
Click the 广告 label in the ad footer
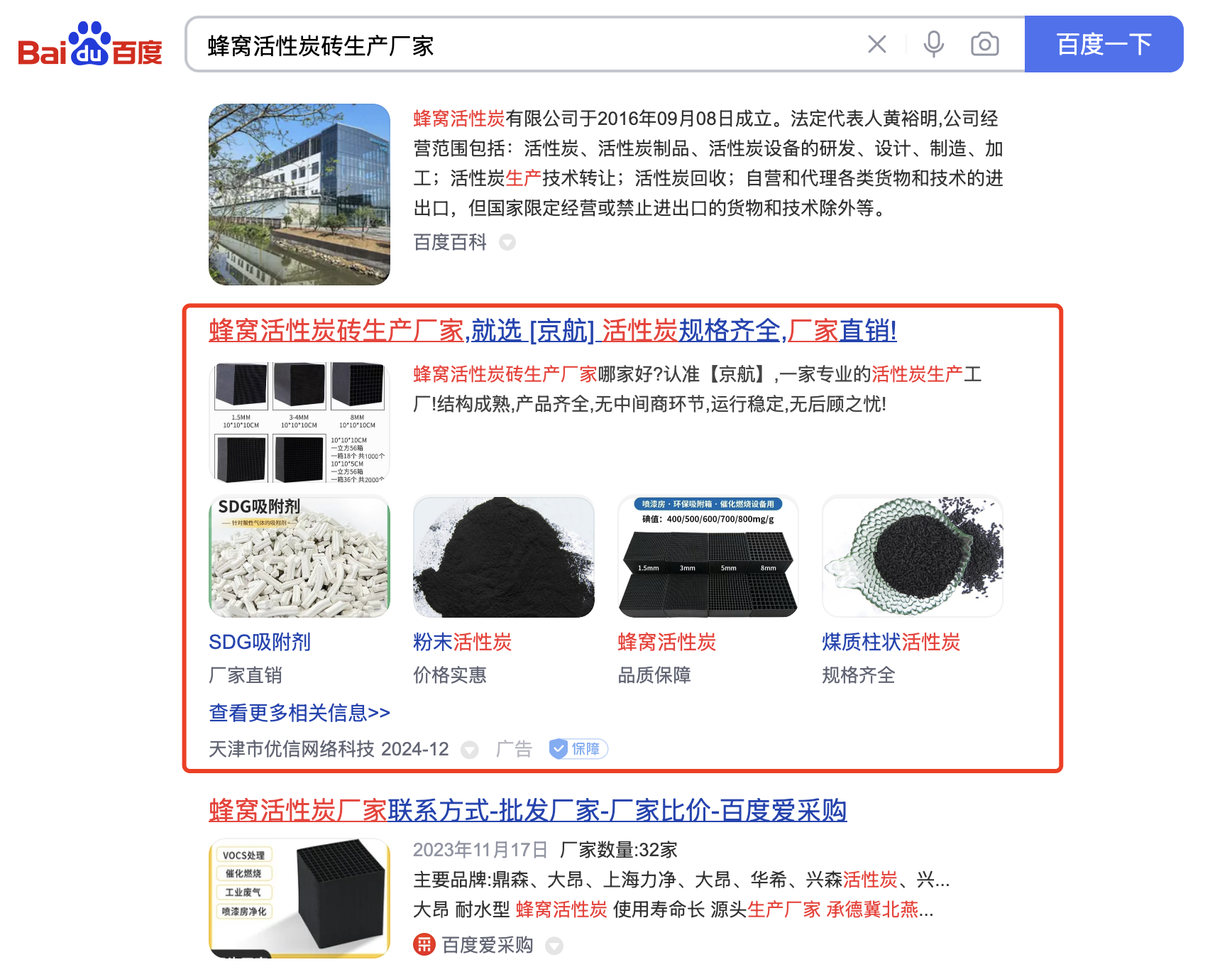click(x=514, y=749)
